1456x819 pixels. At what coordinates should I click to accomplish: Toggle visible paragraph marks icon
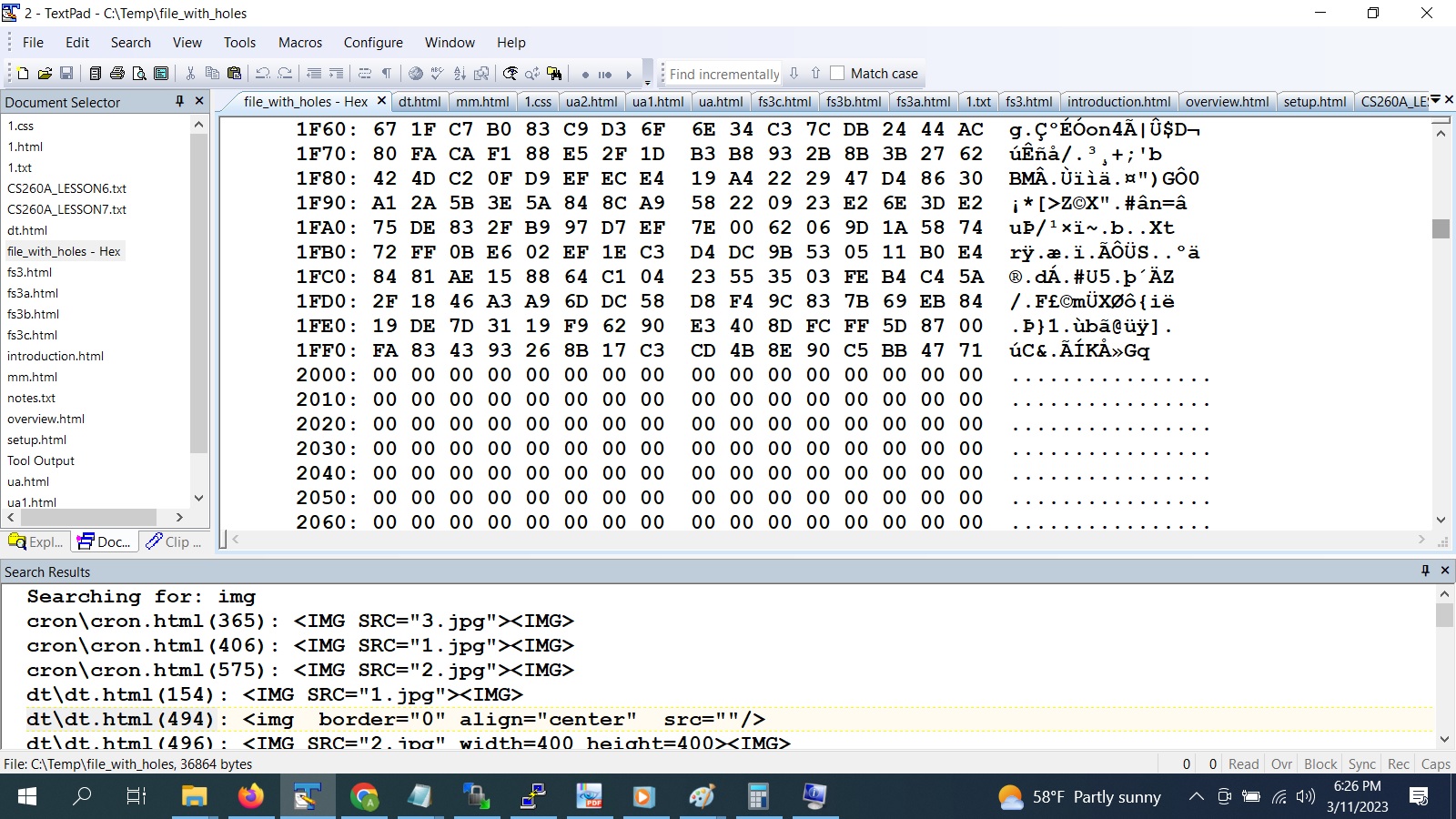click(387, 74)
